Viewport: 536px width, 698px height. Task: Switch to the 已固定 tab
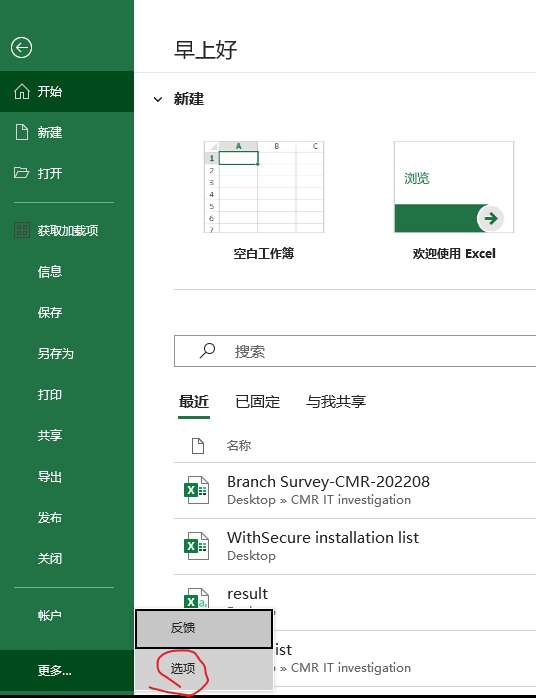(258, 402)
